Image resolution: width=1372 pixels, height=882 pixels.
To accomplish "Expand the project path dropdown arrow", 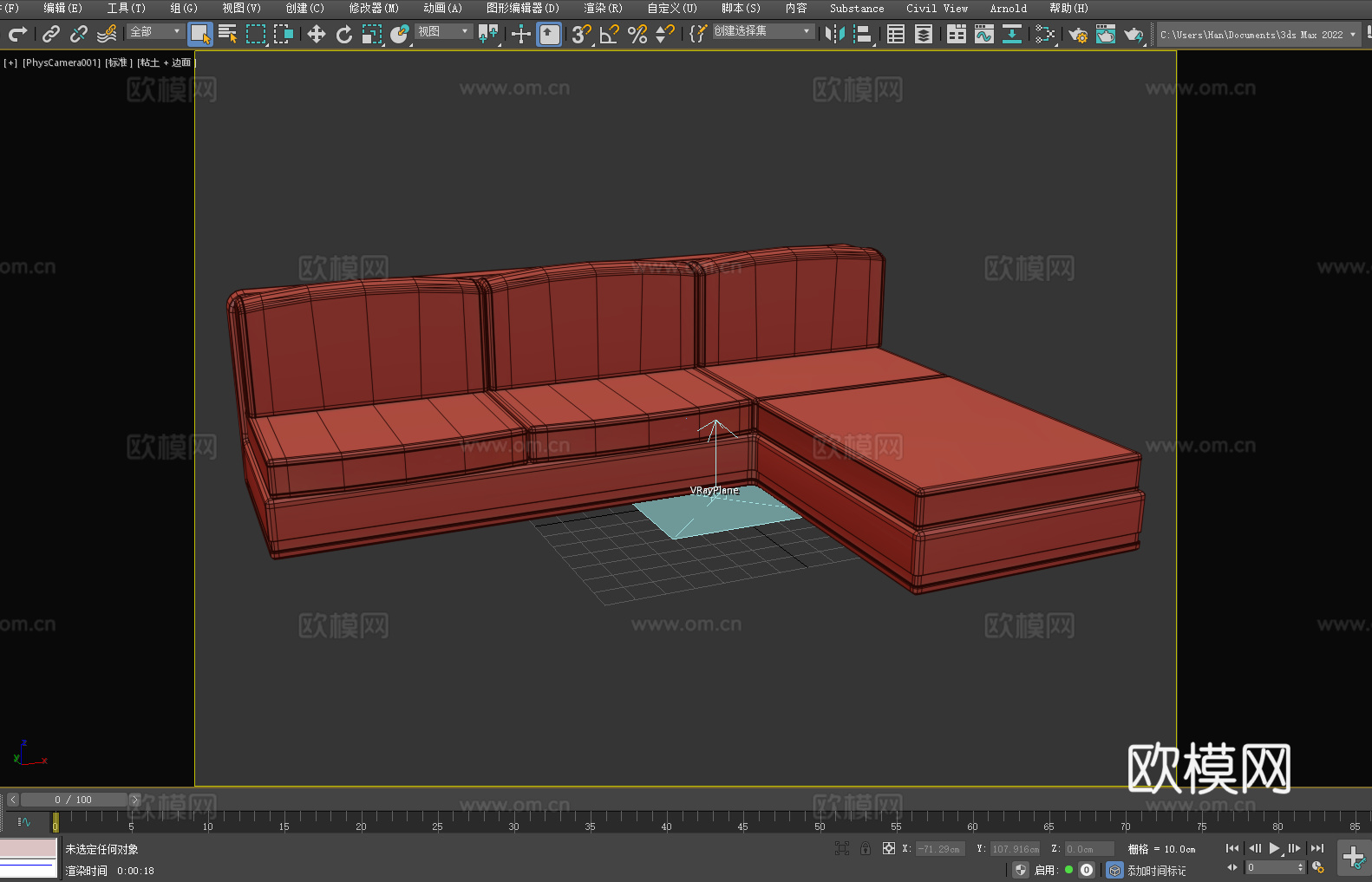I will [1353, 35].
